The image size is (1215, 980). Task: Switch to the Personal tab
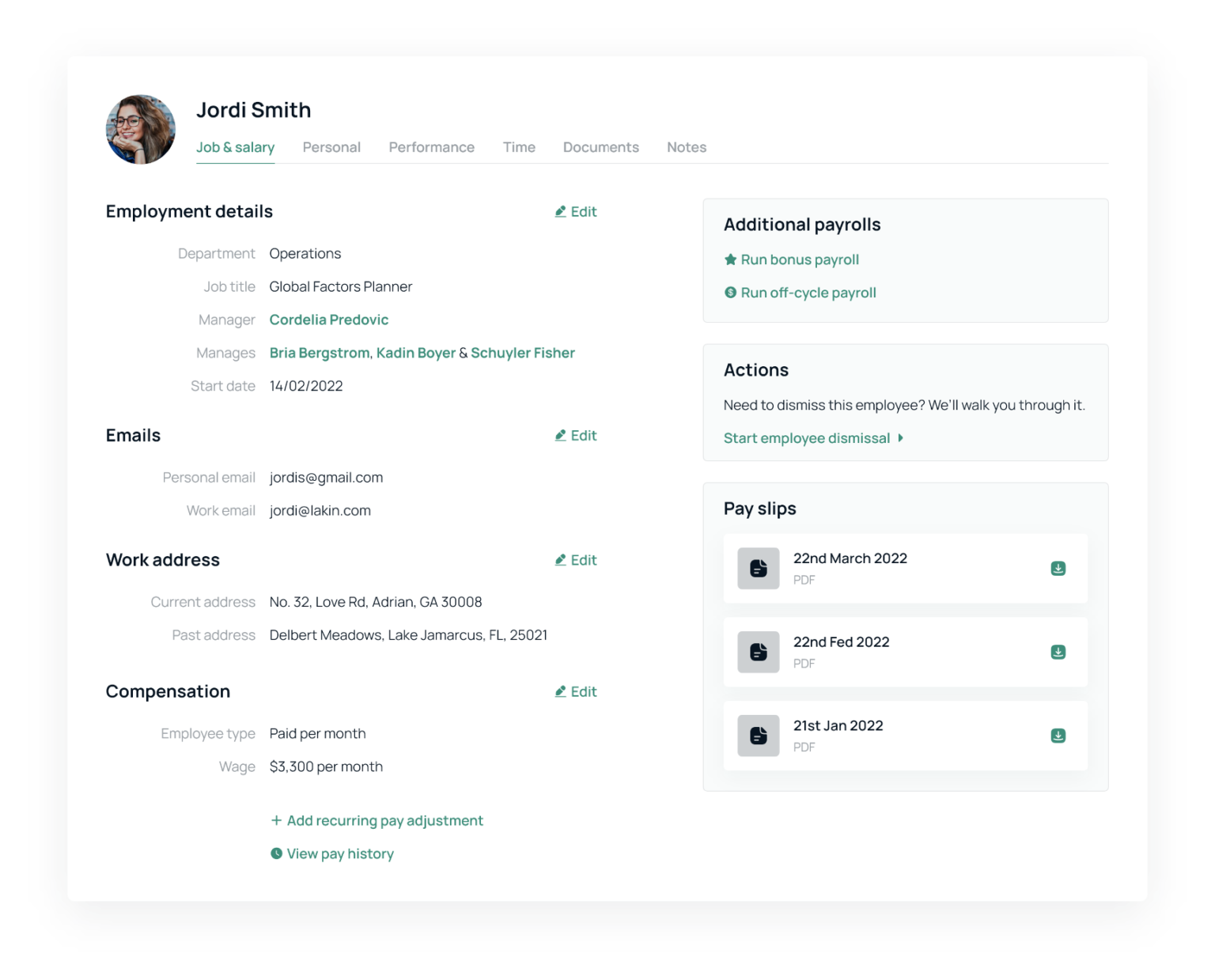331,147
